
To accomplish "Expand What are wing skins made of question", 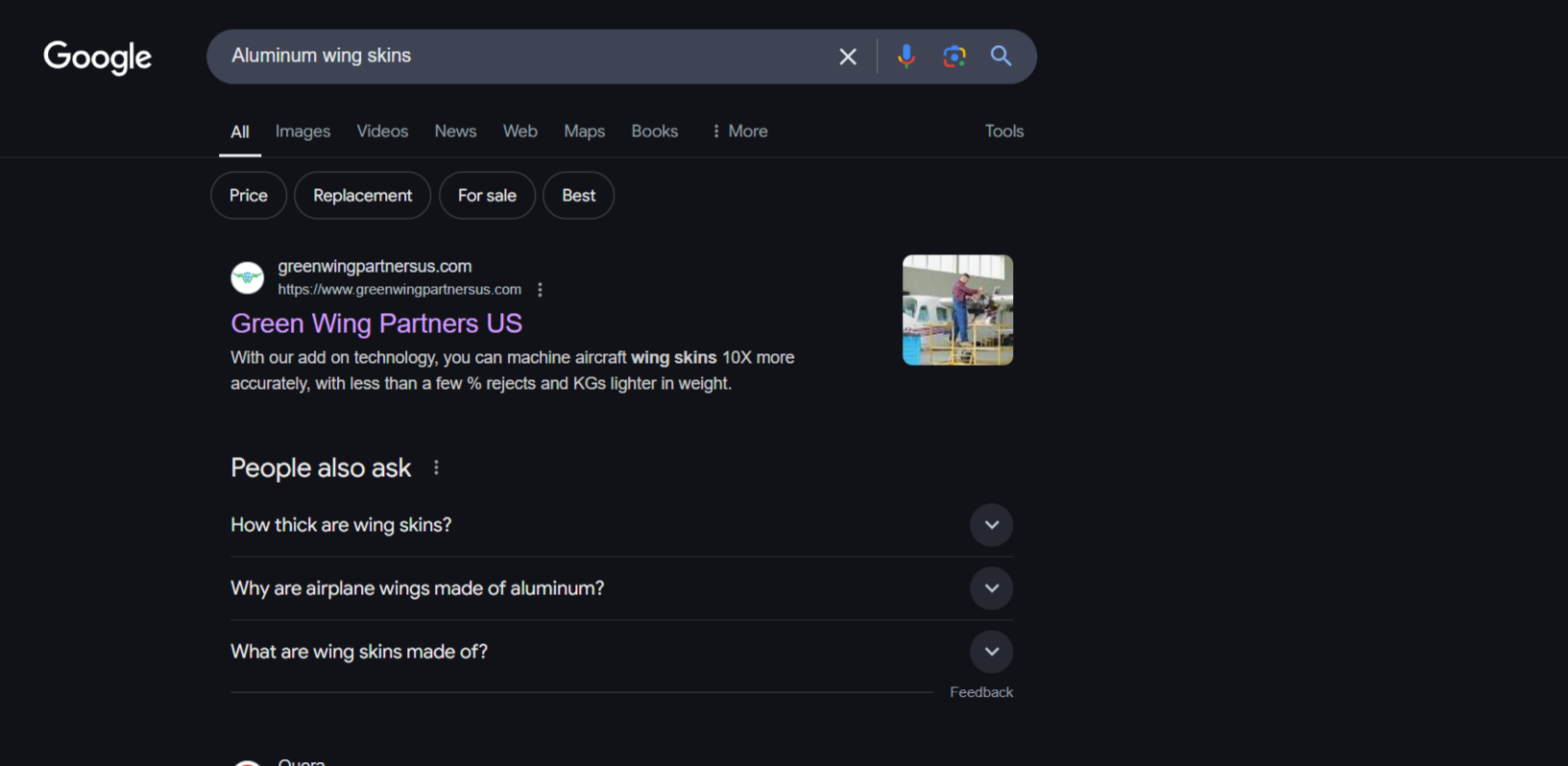I will [x=621, y=652].
